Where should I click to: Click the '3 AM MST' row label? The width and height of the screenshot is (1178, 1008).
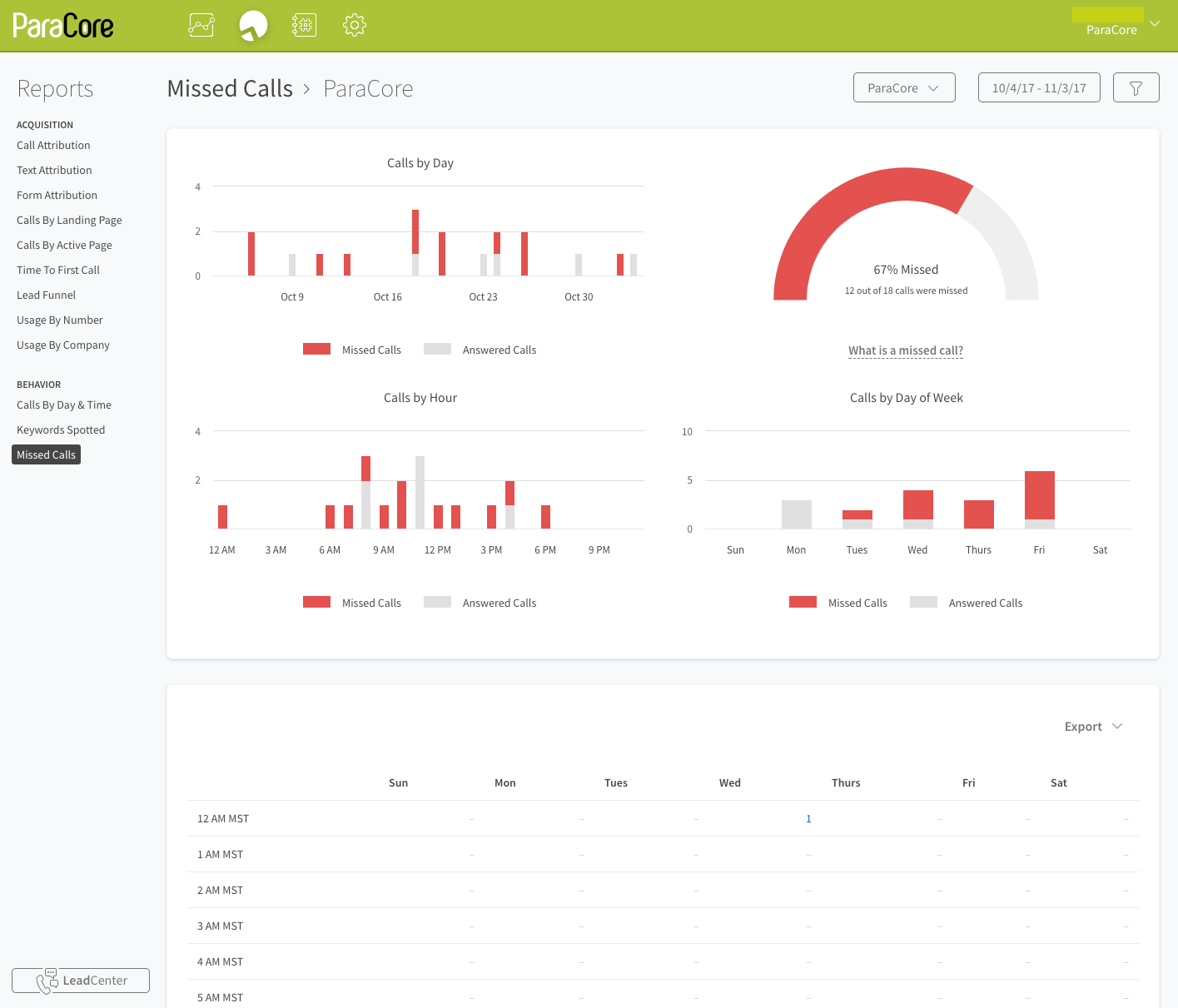click(220, 926)
